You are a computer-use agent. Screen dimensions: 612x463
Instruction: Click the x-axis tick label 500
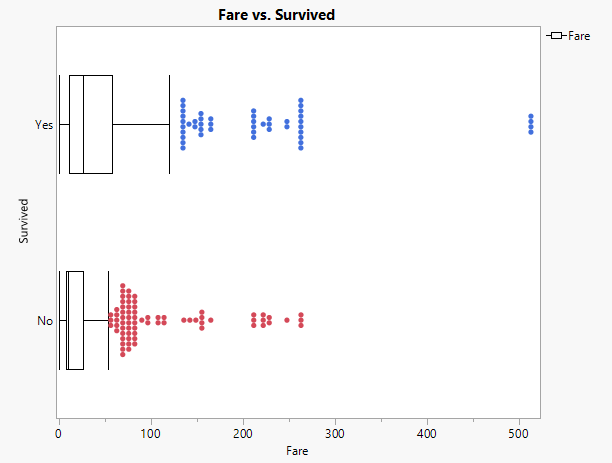click(519, 434)
